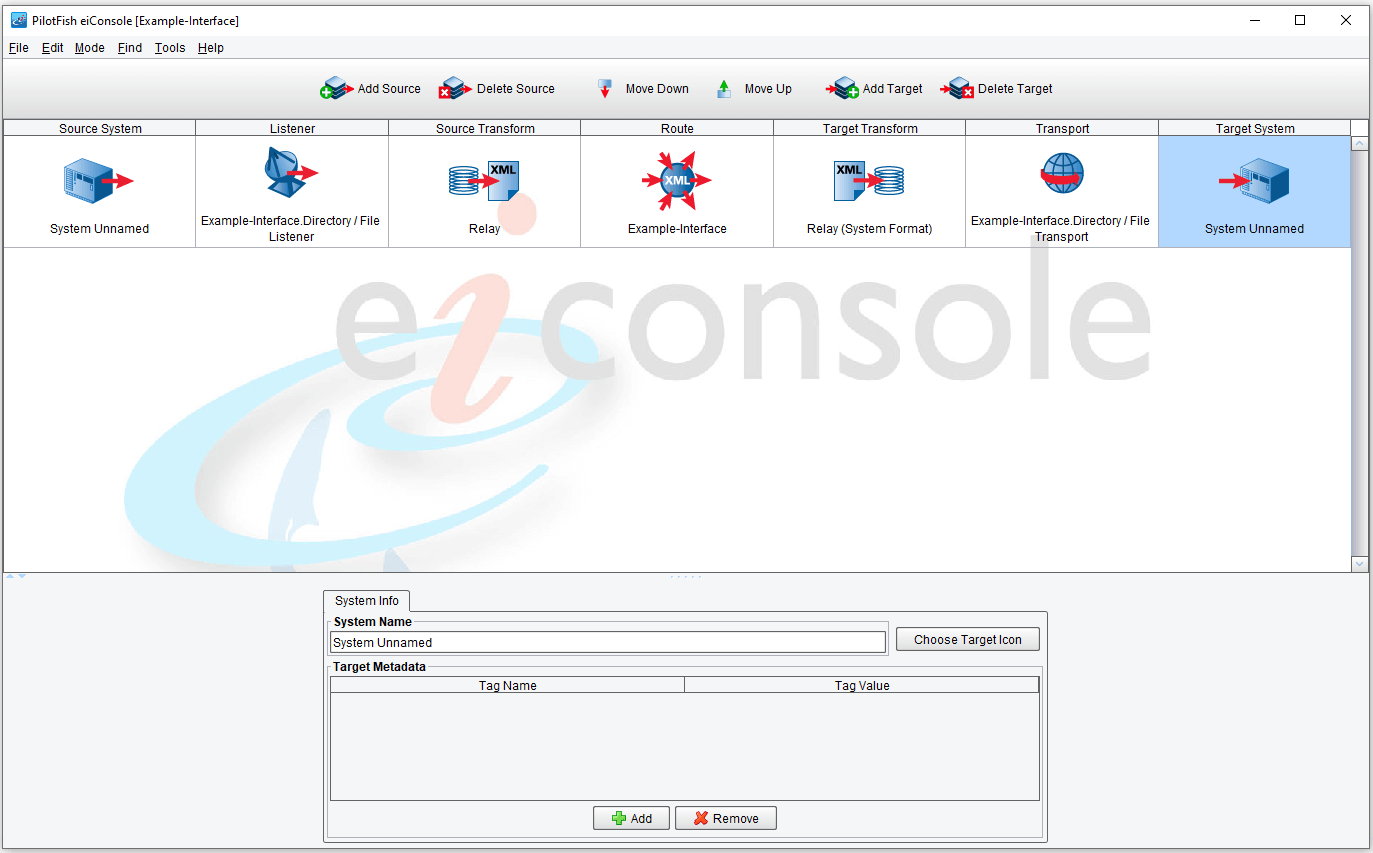This screenshot has height=853, width=1373.
Task: Click the PilotFish eiConsole title bar icon
Action: pos(19,20)
